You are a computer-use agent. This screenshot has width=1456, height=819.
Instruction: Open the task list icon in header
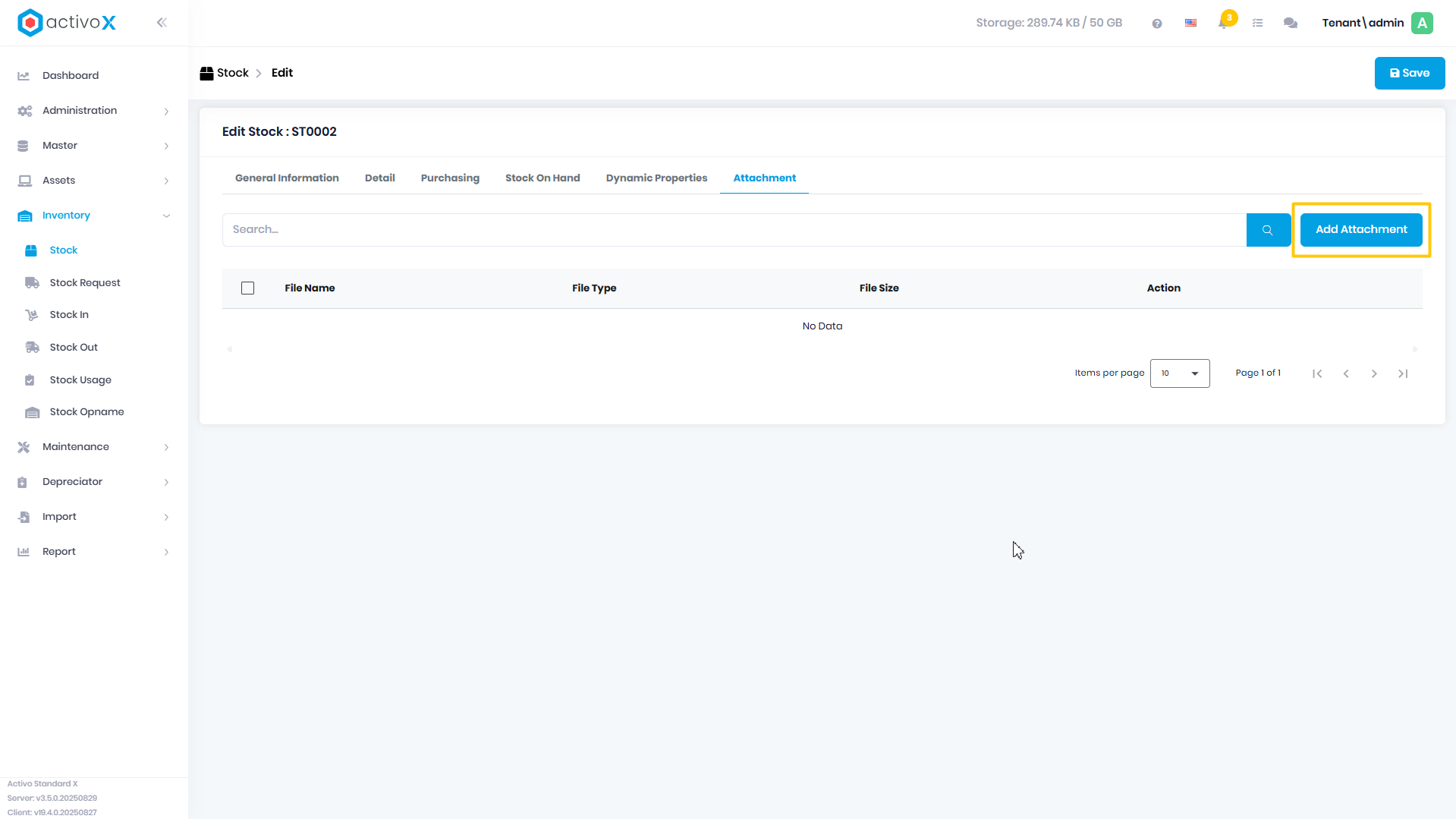pos(1257,24)
